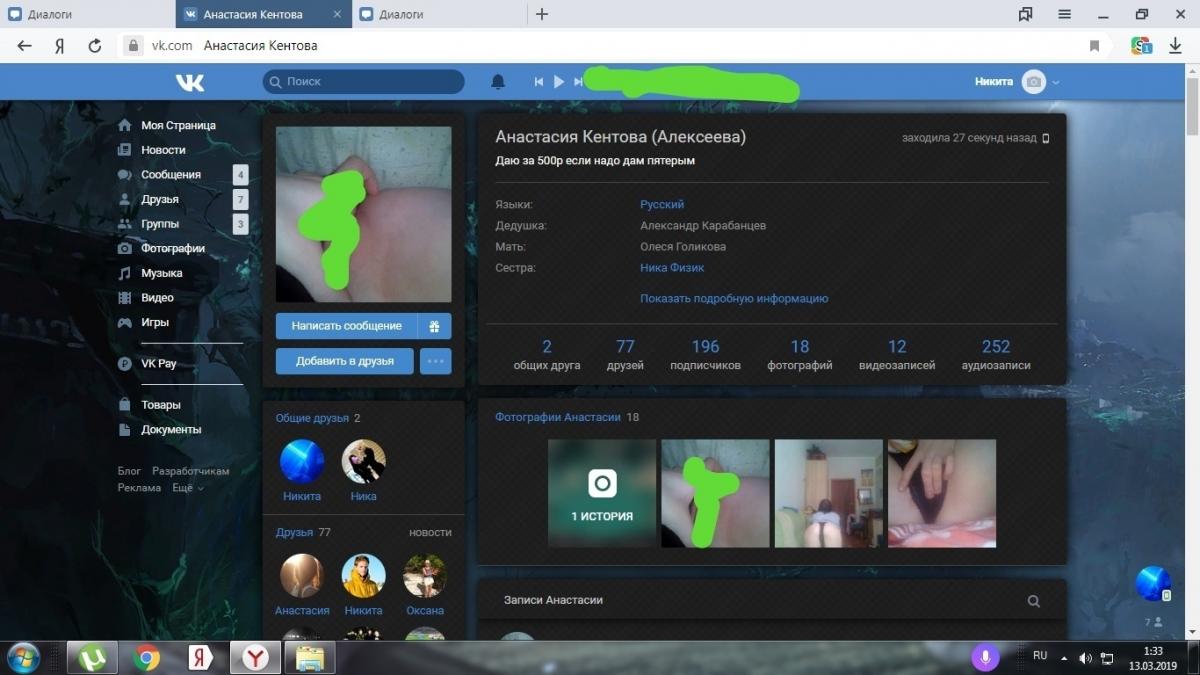Image resolution: width=1200 pixels, height=675 pixels.
Task: Skip to next track in header player
Action: (x=578, y=82)
